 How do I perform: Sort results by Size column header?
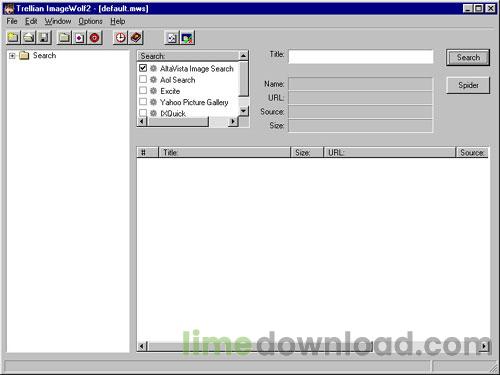point(307,152)
